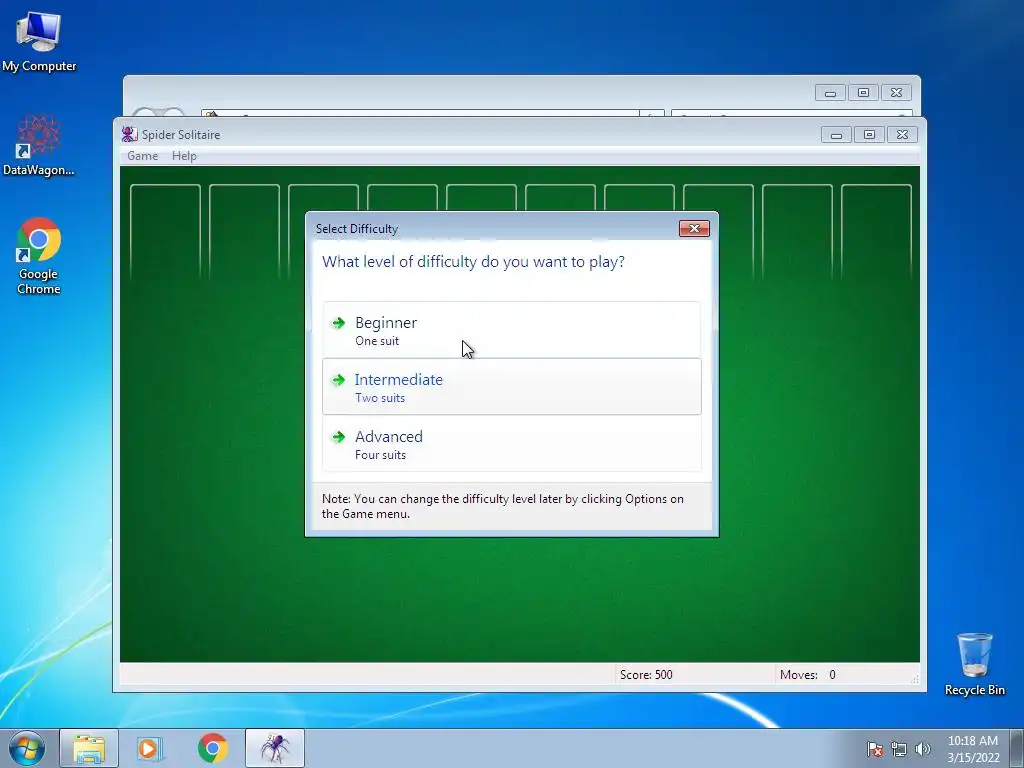
Task: Click the Score: 500 status text
Action: coord(646,675)
